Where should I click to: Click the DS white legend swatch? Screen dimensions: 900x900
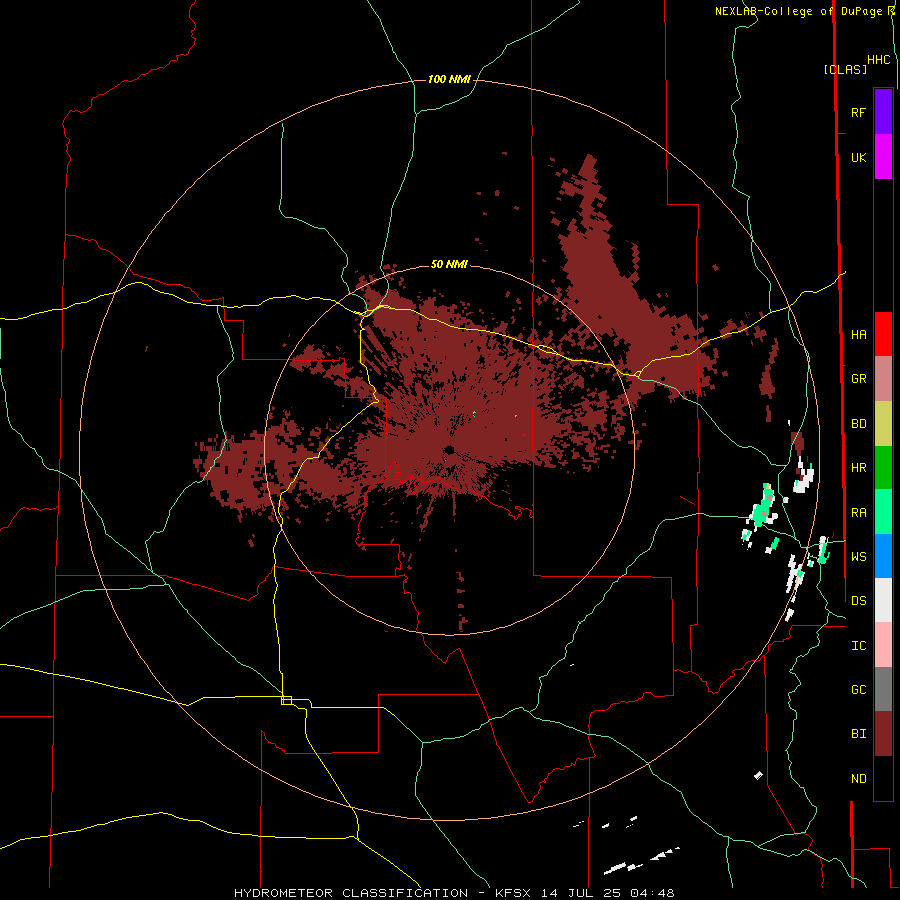click(883, 600)
